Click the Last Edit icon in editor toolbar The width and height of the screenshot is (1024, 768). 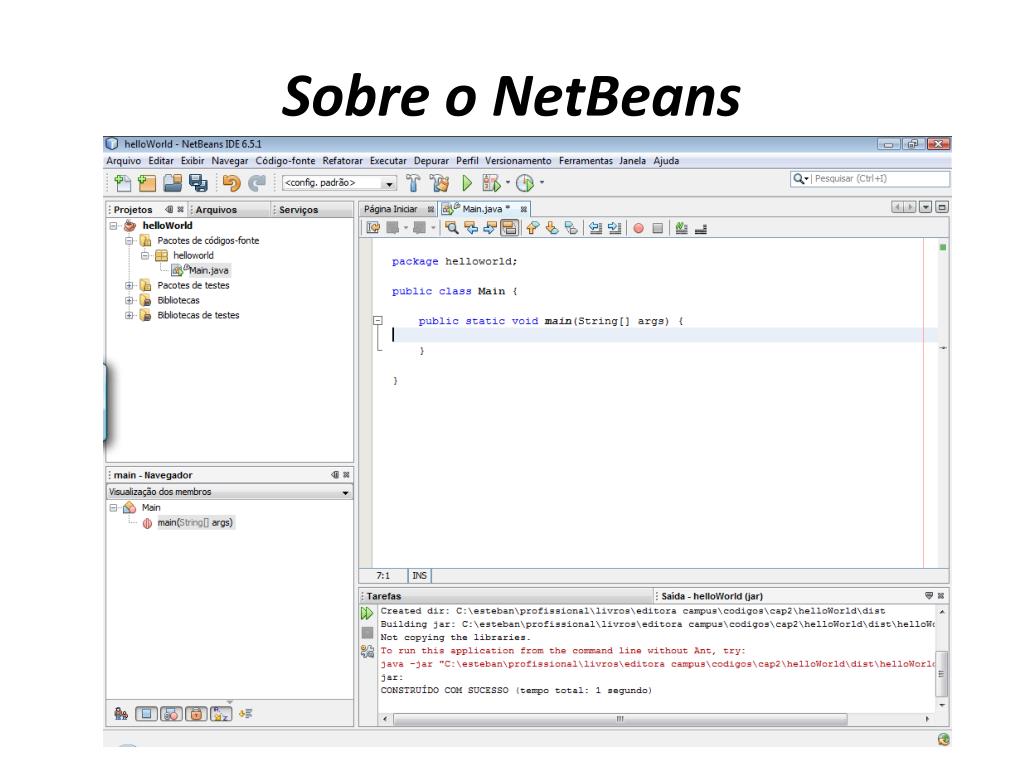373,228
